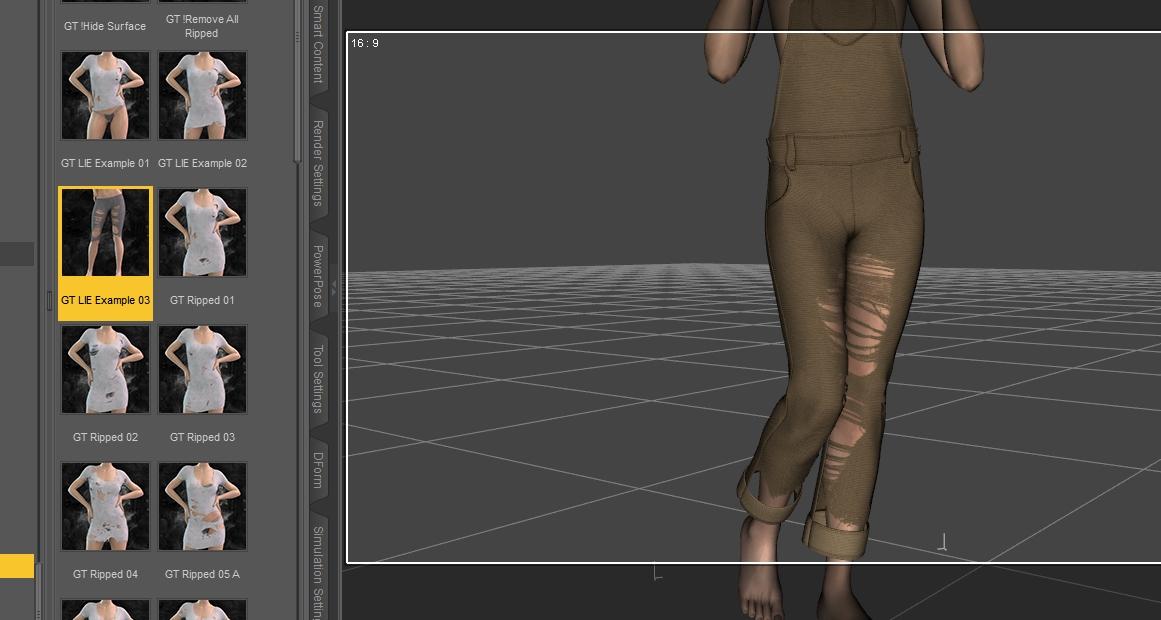Click the GT LIE Example 03 thumbnail
The height and width of the screenshot is (620, 1161).
point(105,233)
